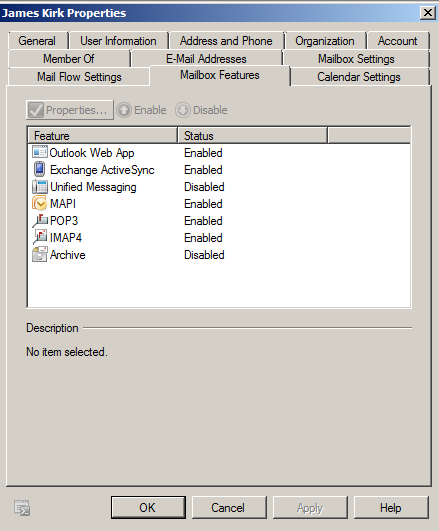Switch to the Member Of tab

[x=69, y=59]
